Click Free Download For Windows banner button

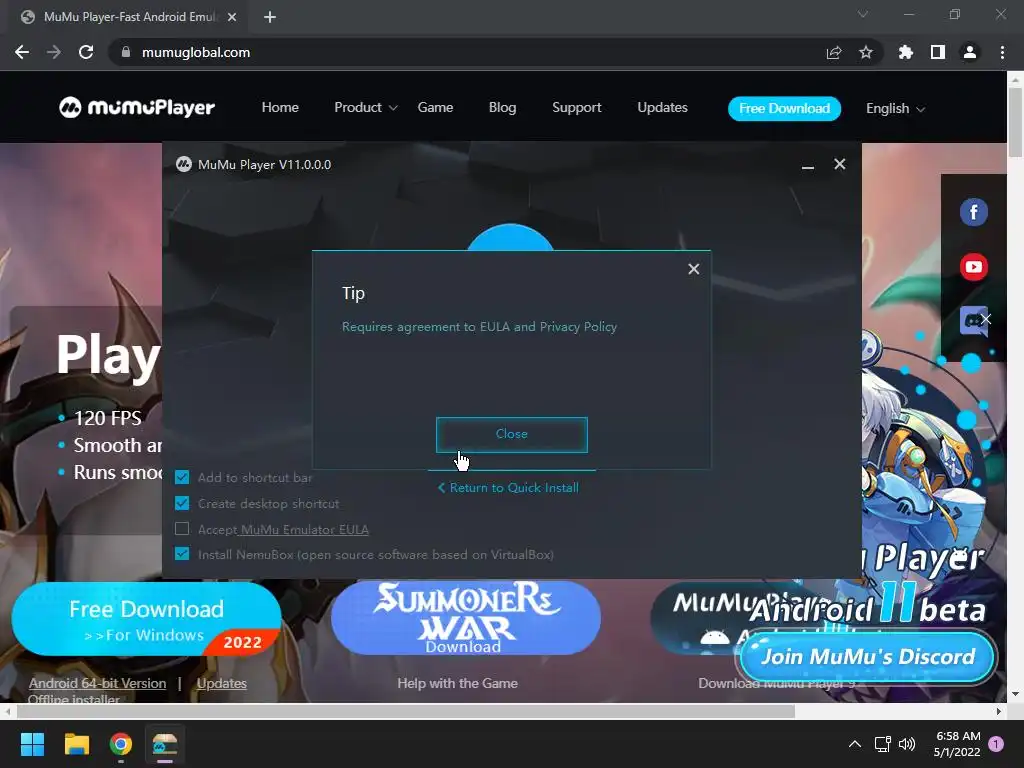146,618
